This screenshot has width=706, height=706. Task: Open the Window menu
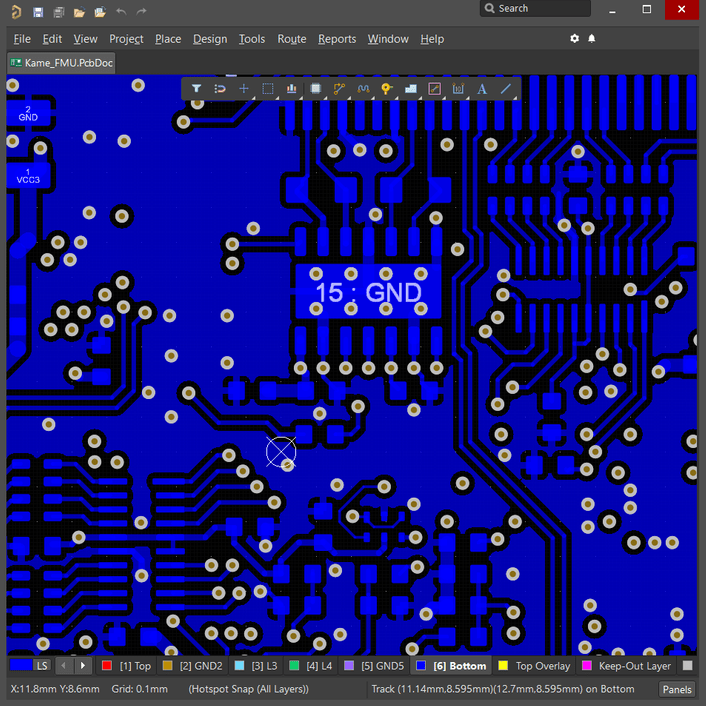[388, 39]
